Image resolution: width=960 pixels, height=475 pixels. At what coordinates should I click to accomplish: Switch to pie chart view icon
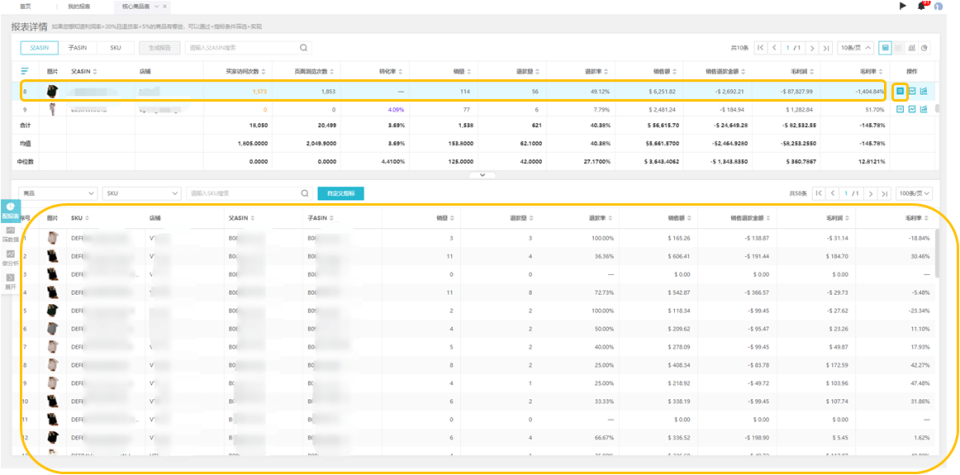tap(924, 47)
